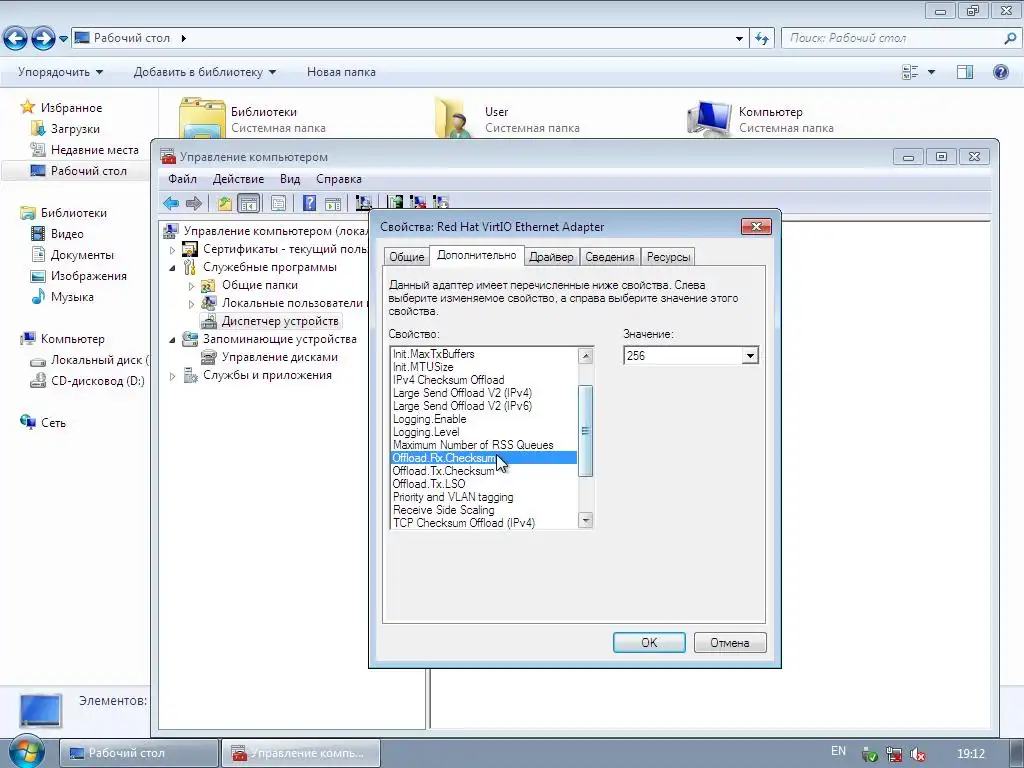
Task: Click the muted volume tray icon
Action: [917, 754]
